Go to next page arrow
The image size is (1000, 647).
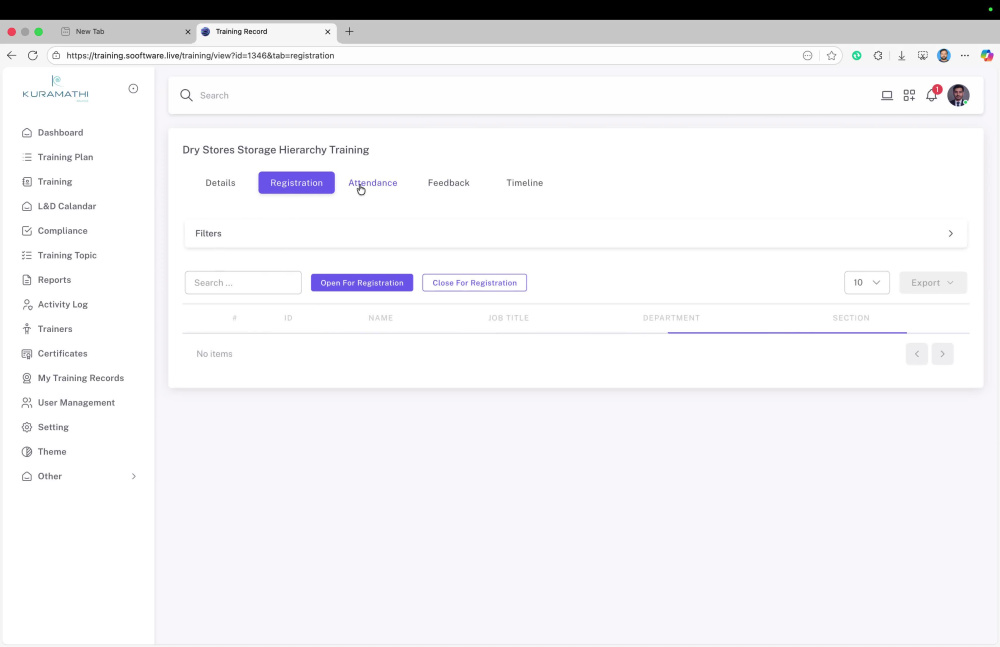pos(942,354)
